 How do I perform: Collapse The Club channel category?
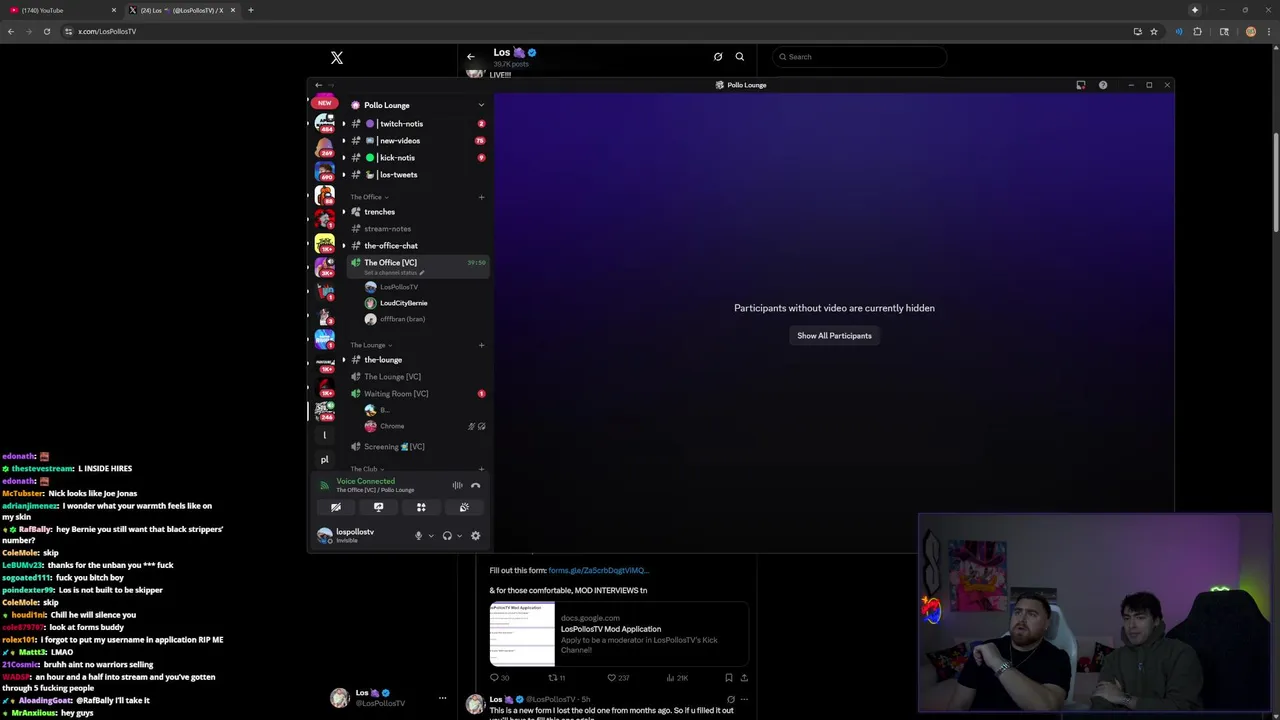coord(367,469)
